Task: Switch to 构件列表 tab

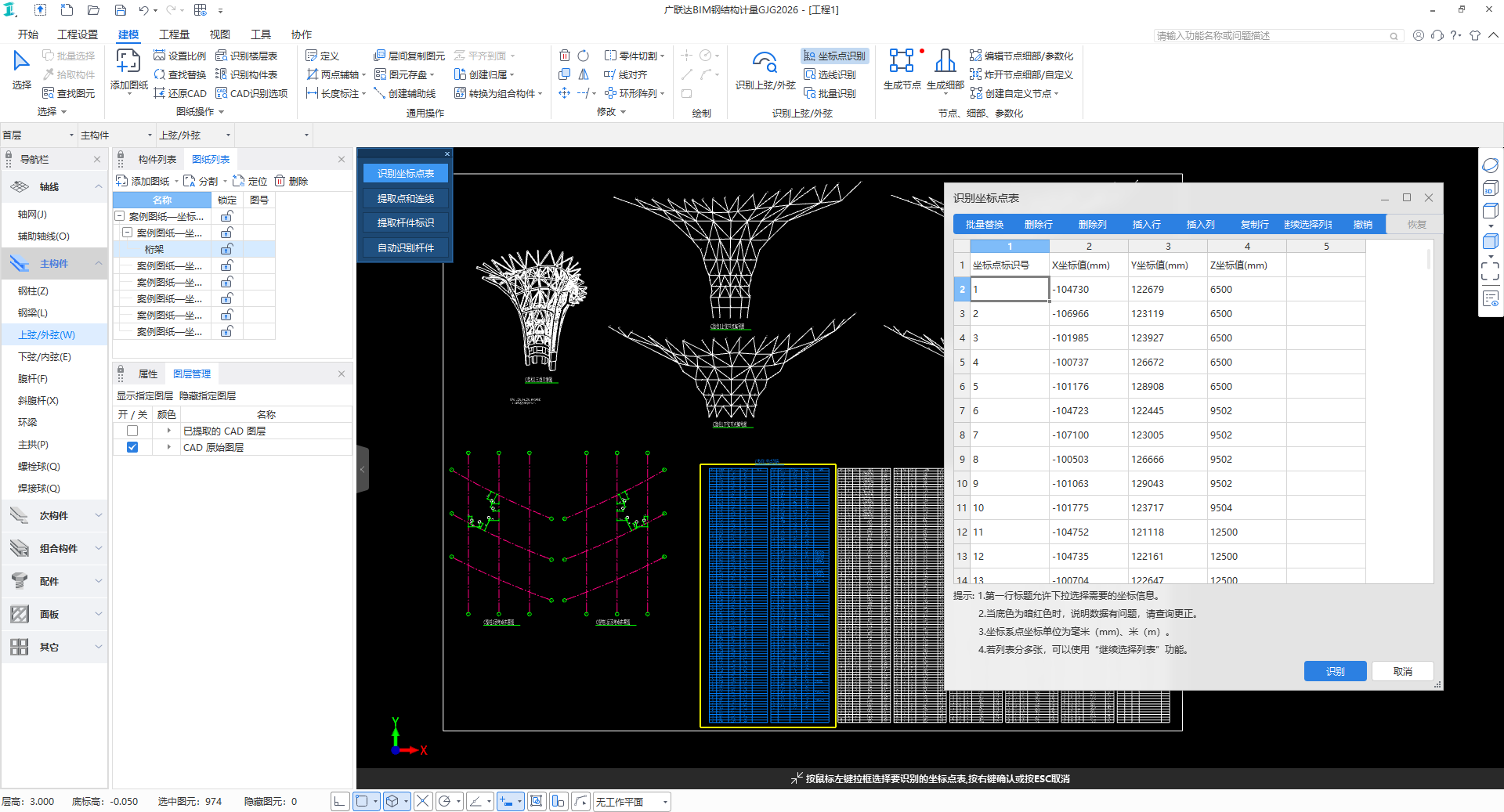Action: (157, 159)
